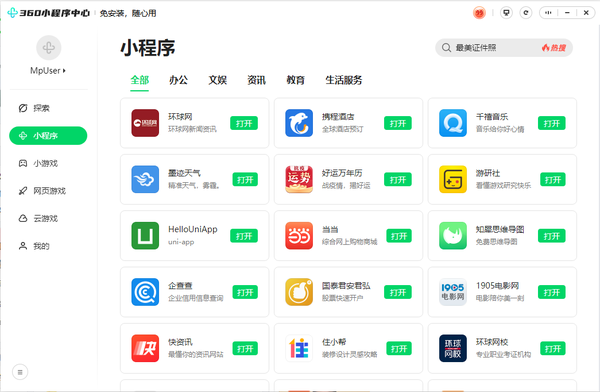Click the 环球网 app icon
The height and width of the screenshot is (392, 600).
pos(145,123)
